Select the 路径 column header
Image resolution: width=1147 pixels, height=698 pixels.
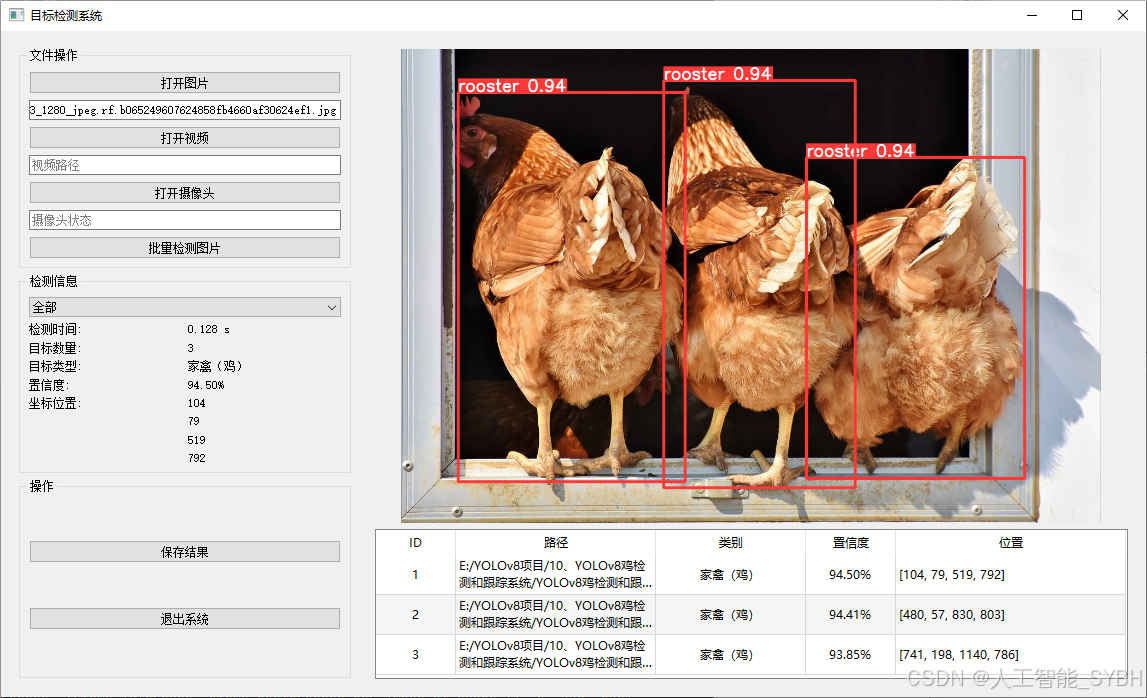click(x=555, y=542)
